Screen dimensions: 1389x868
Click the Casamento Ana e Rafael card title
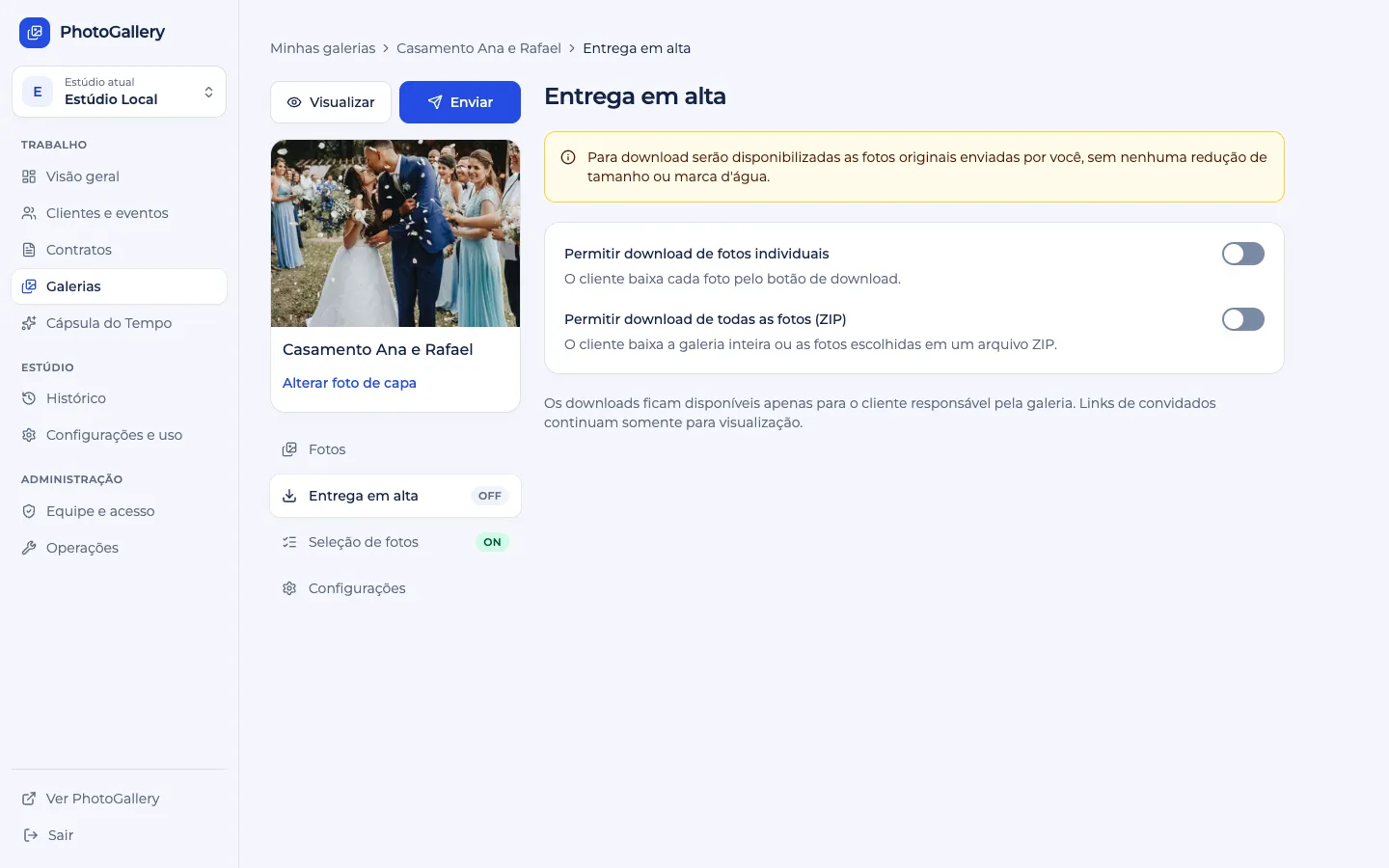(x=378, y=349)
